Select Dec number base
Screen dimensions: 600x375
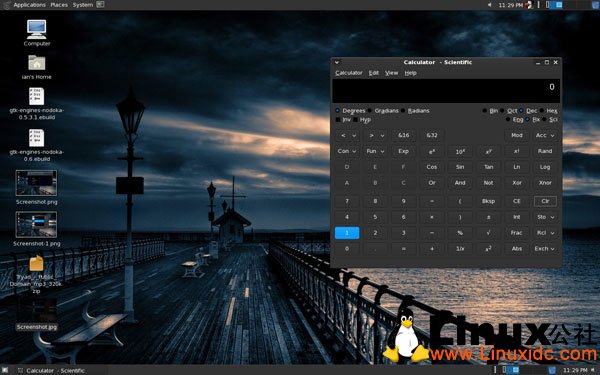(528, 111)
